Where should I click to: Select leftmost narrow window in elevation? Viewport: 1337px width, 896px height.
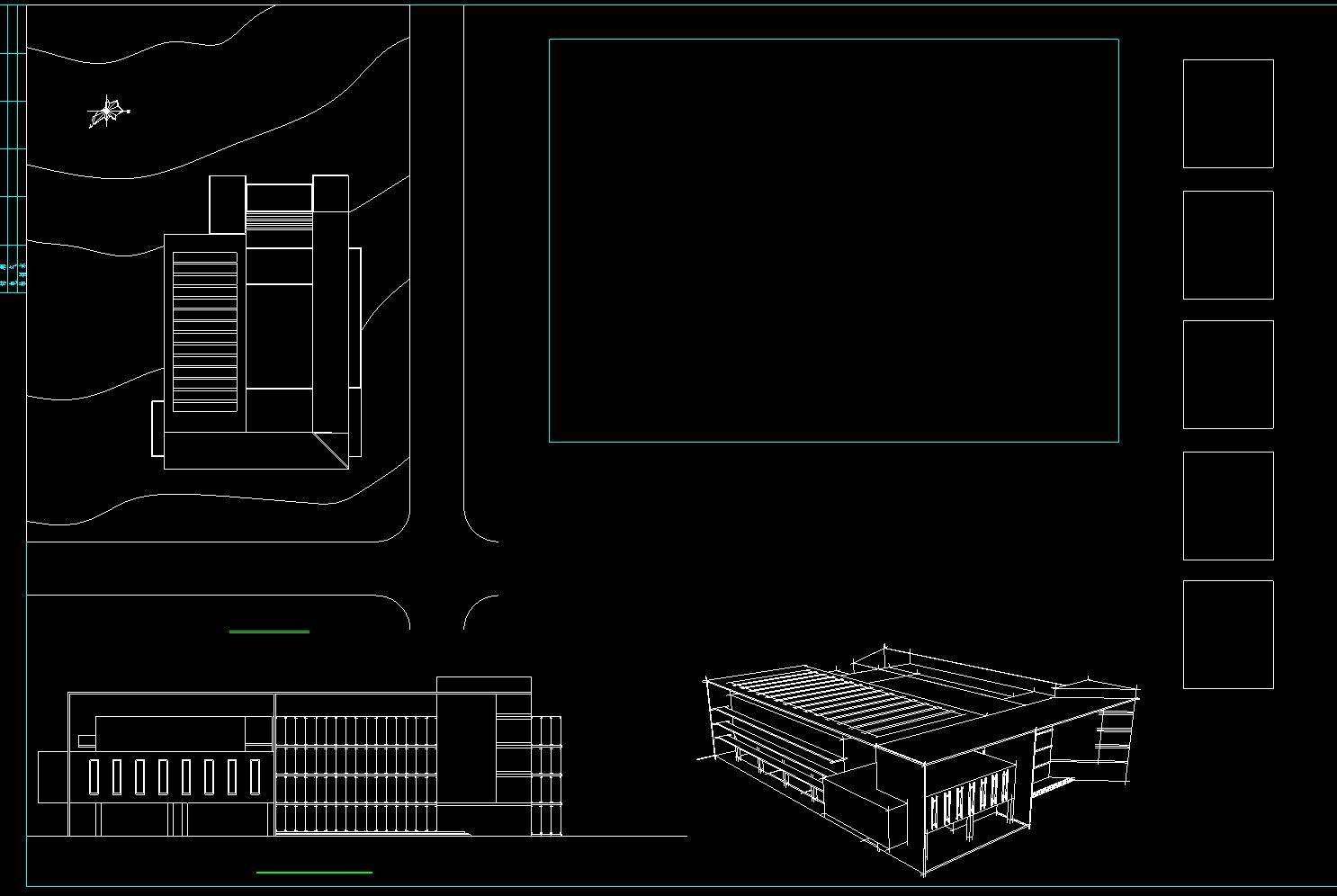point(94,776)
